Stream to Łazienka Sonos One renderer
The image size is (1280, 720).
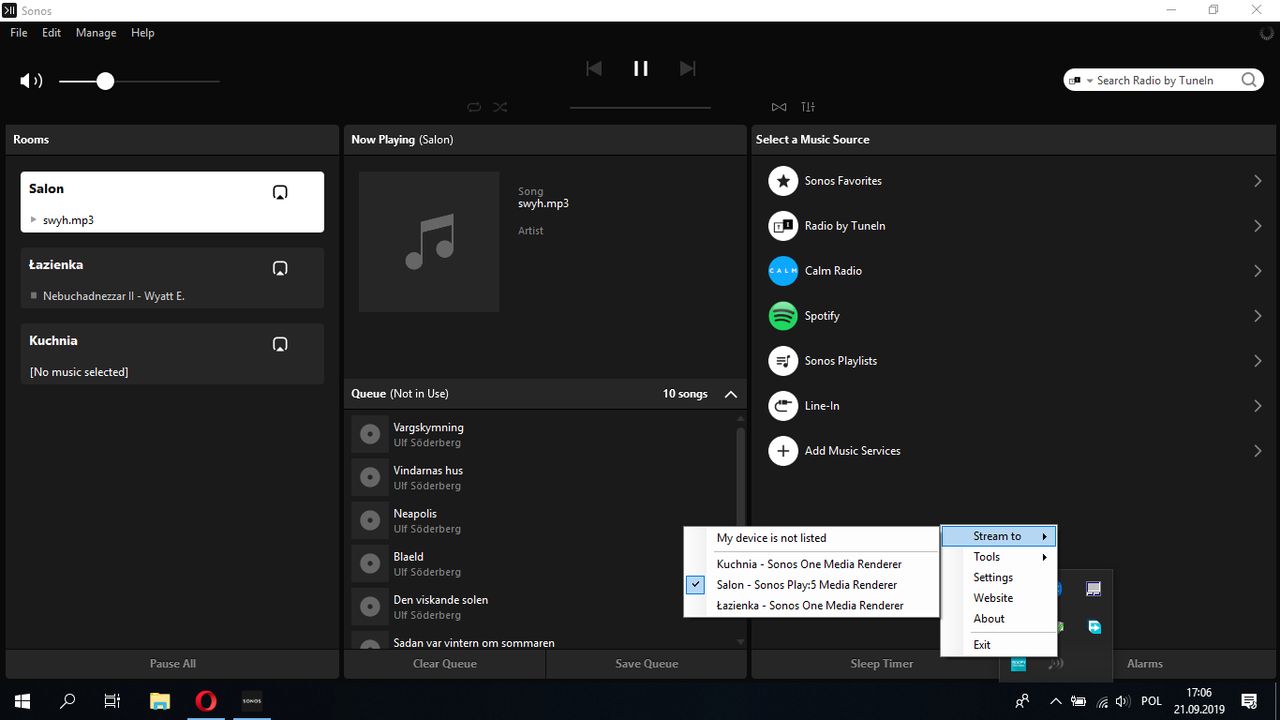tap(811, 605)
